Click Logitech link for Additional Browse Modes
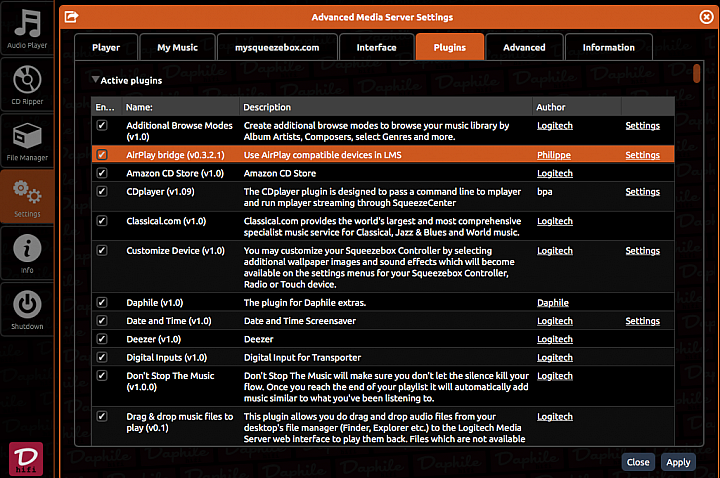720x478 pixels. point(555,126)
